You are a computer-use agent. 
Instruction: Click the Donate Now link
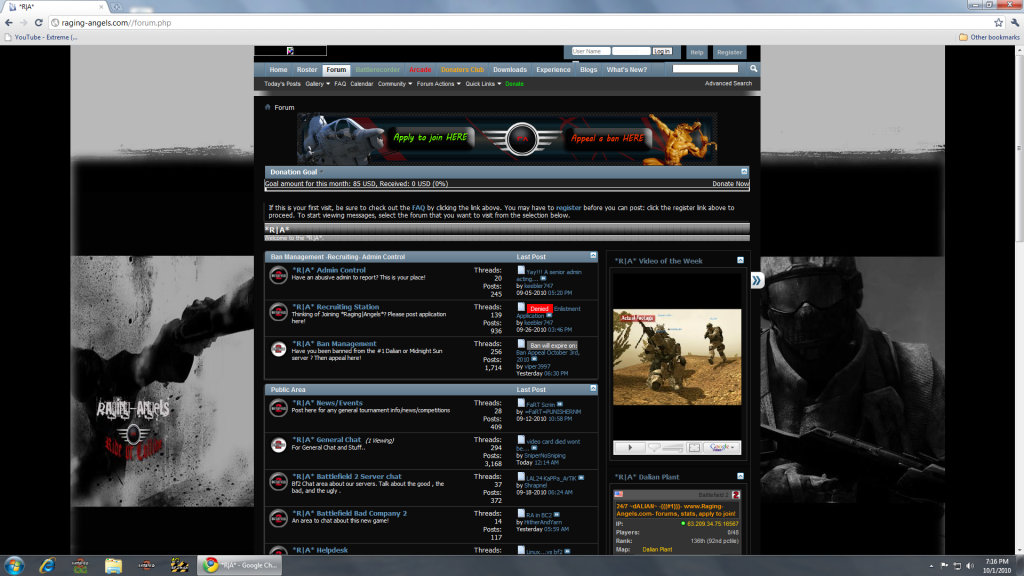point(731,184)
